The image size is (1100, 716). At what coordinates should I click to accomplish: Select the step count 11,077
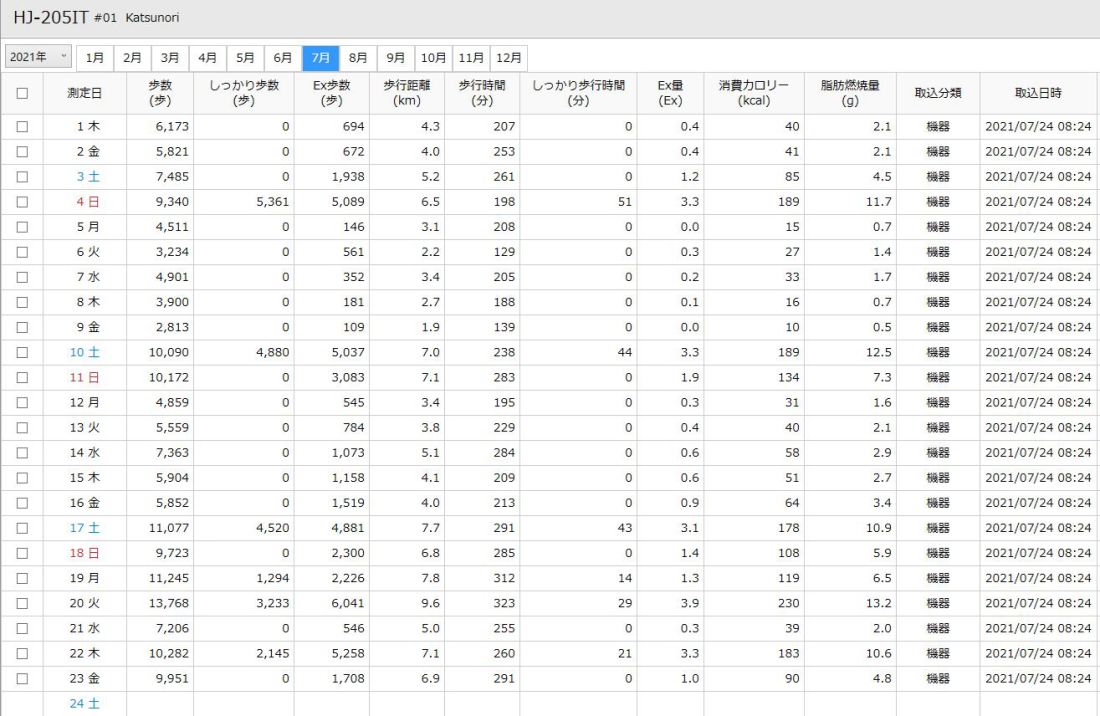tap(168, 528)
